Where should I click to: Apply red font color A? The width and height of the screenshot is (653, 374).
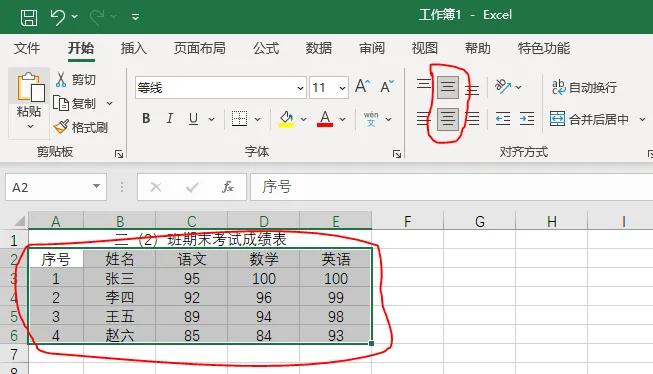[325, 119]
